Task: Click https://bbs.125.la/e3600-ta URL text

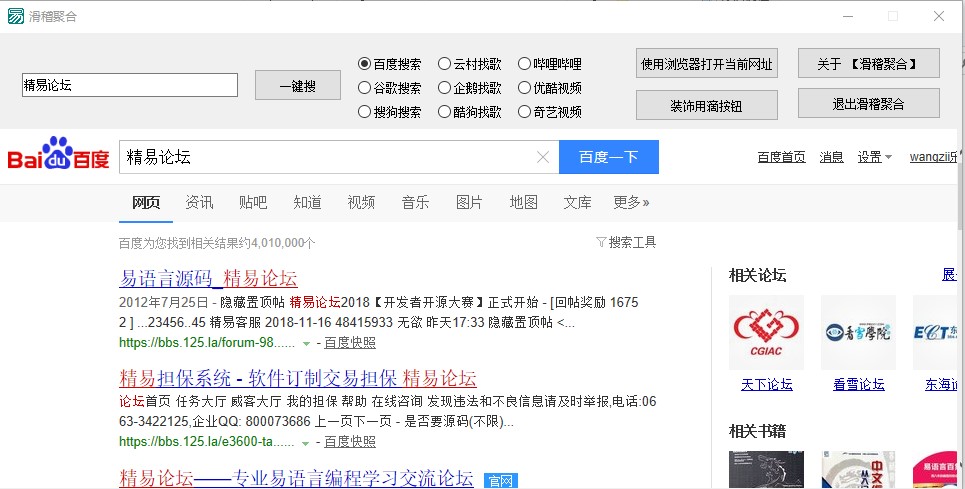Action: tap(206, 442)
